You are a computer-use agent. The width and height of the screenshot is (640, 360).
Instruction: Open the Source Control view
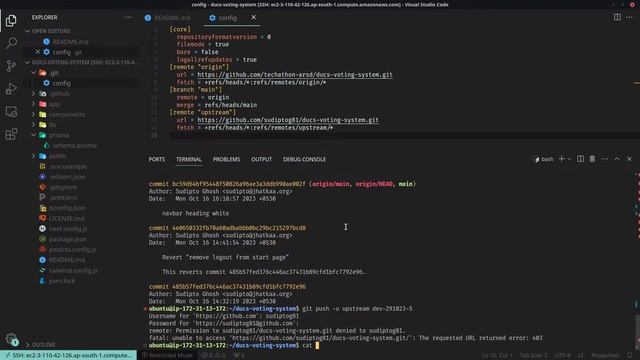tap(11, 66)
